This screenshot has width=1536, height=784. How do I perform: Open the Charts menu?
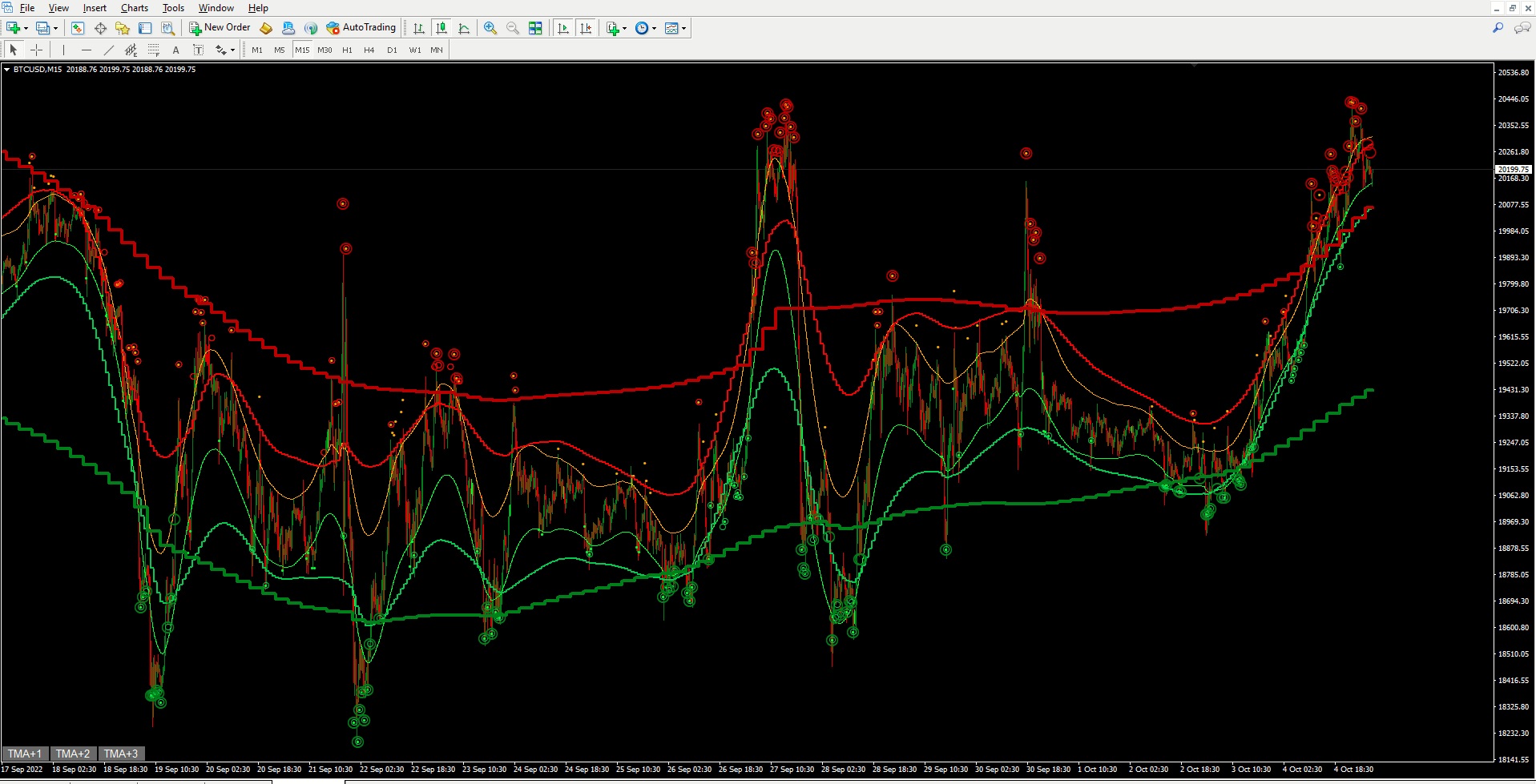tap(135, 8)
